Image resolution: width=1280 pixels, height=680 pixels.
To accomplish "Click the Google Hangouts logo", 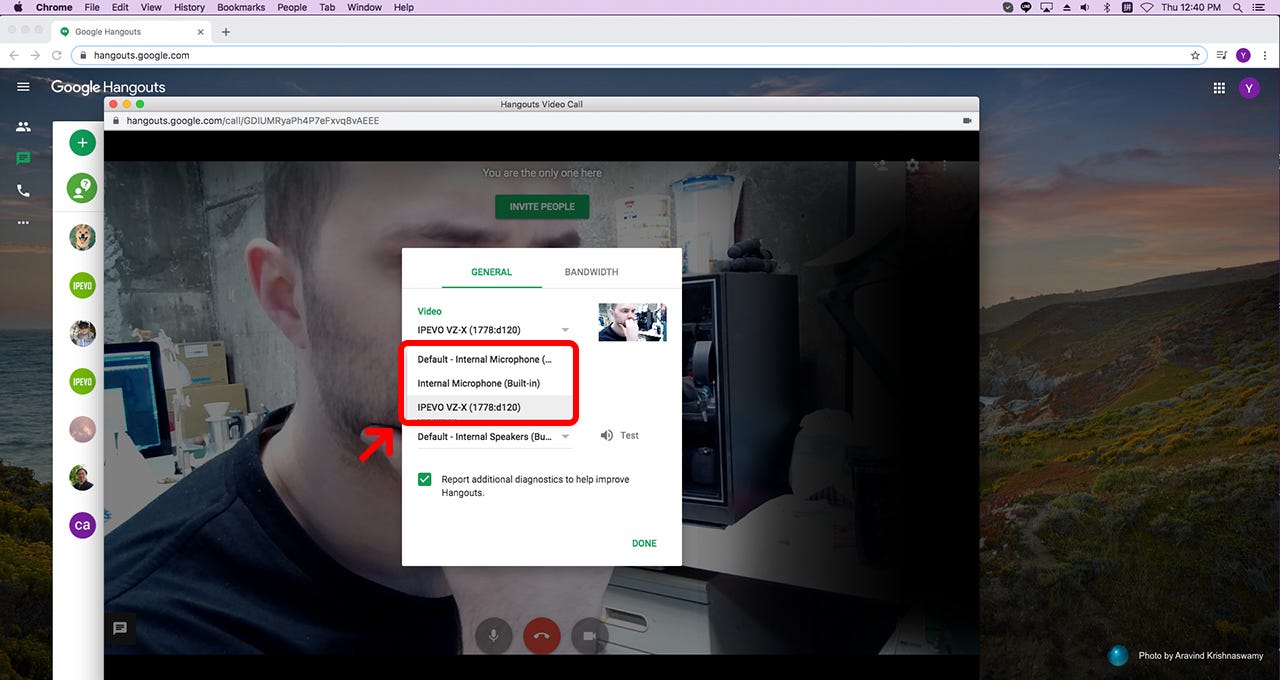I will (108, 87).
